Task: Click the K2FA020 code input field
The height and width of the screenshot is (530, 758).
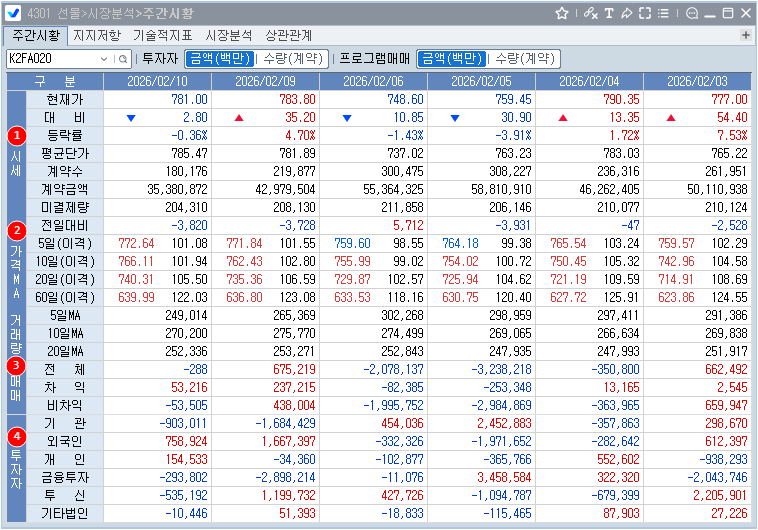Action: click(x=50, y=59)
